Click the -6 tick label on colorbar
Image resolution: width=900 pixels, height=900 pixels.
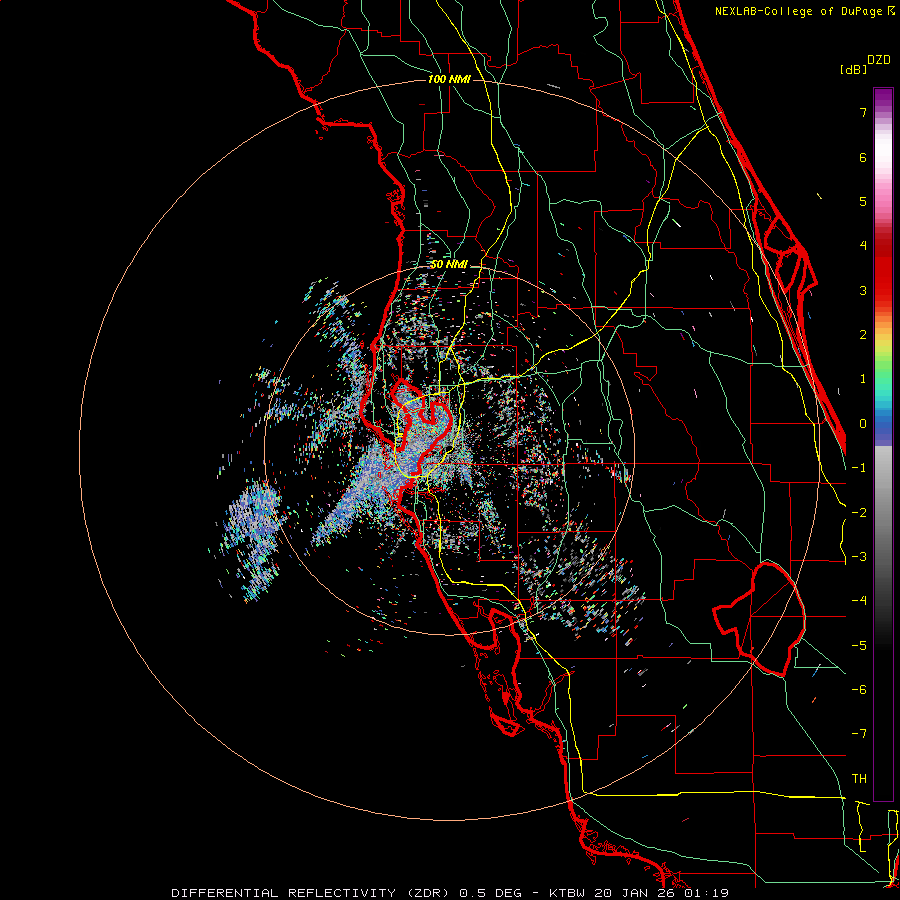click(859, 690)
